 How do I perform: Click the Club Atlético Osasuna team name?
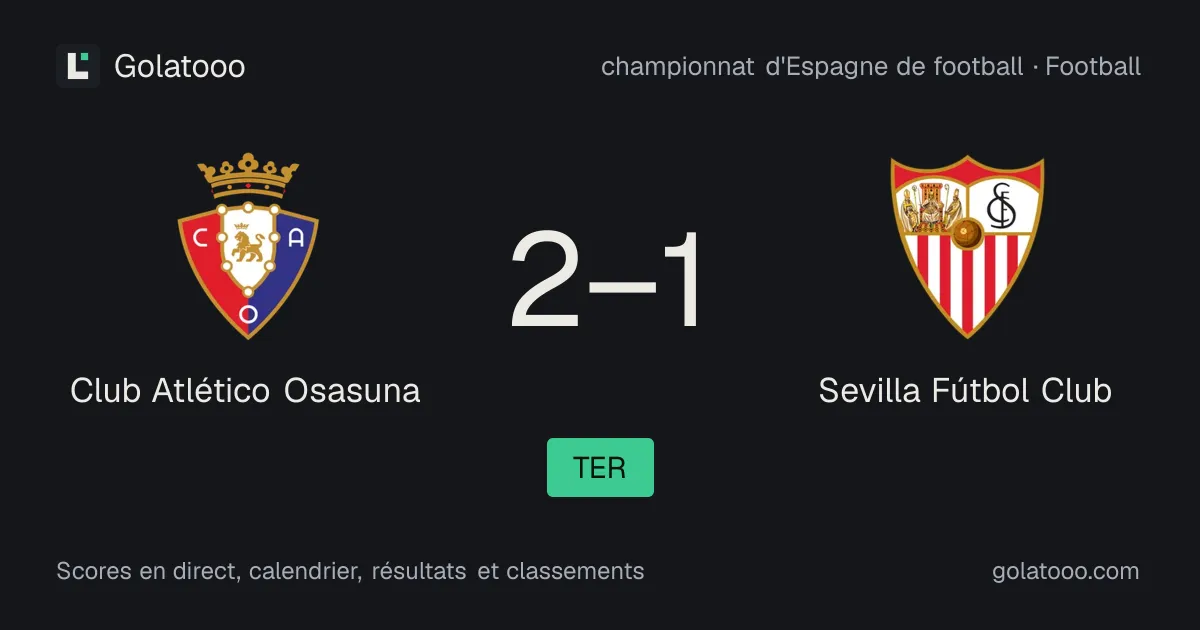coord(245,390)
